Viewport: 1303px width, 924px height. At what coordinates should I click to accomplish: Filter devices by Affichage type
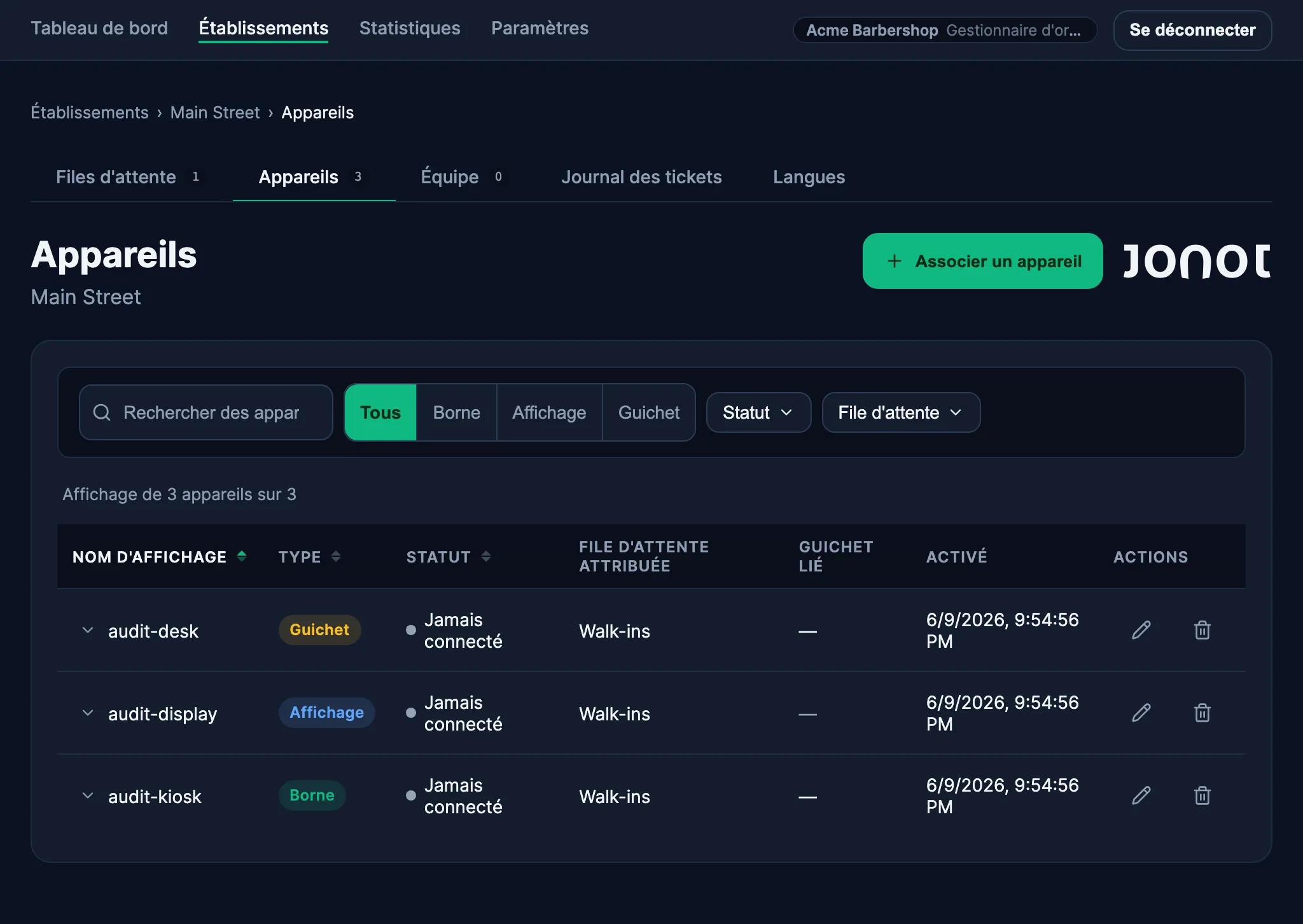point(549,412)
